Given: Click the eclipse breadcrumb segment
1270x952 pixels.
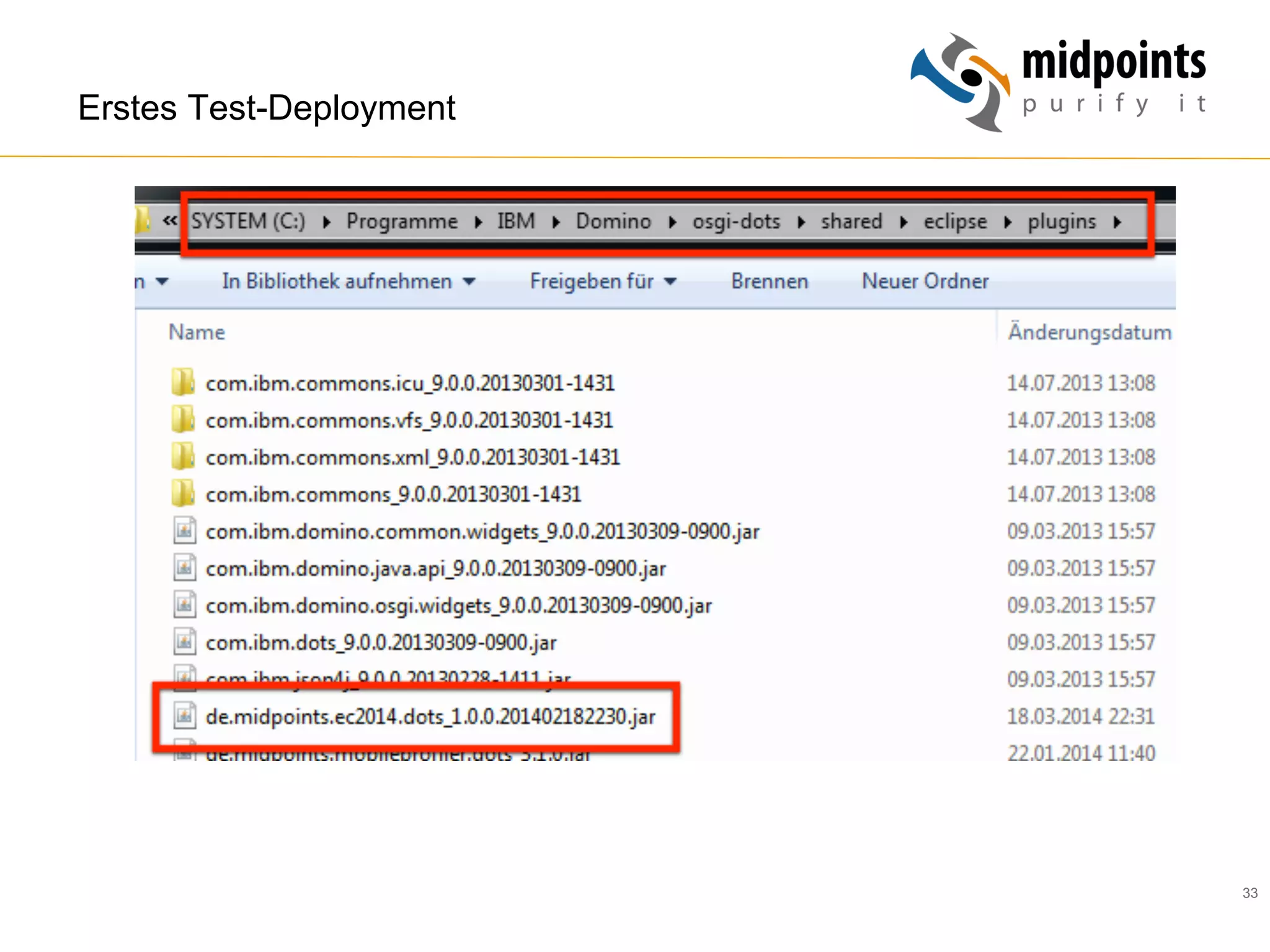Looking at the screenshot, I should (x=955, y=221).
